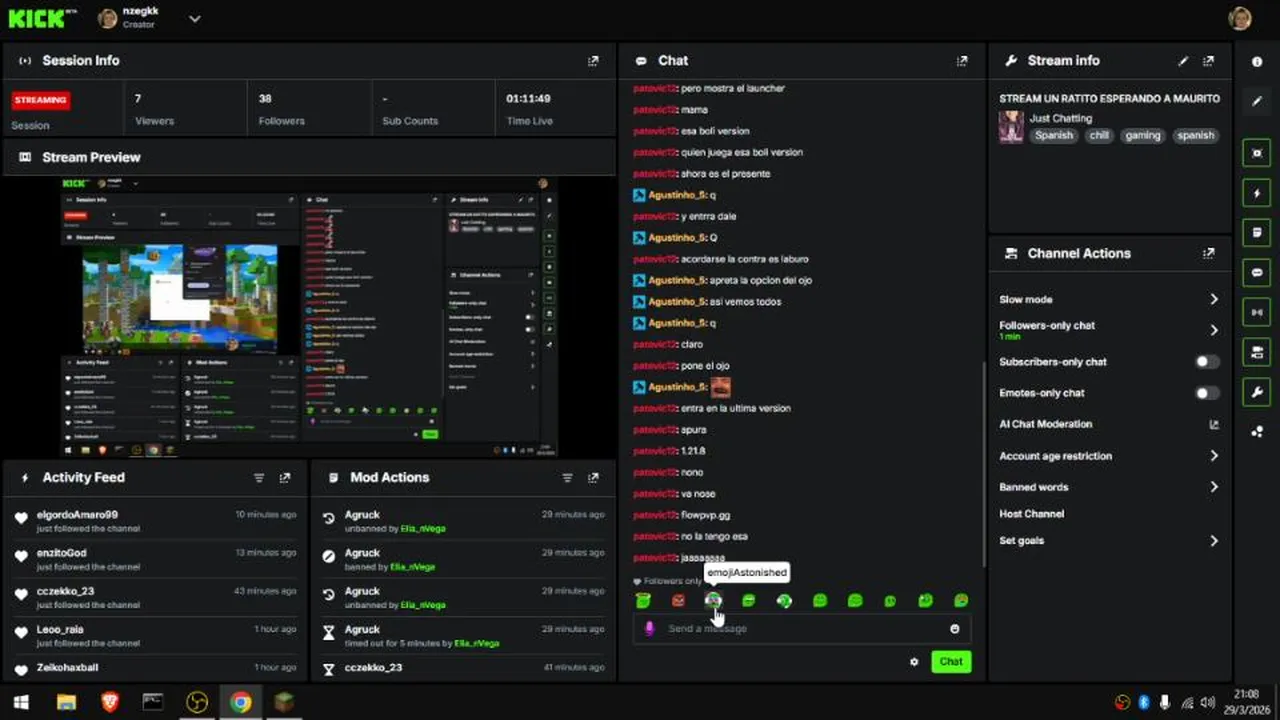Pop out the Mod Actions panel
Viewport: 1280px width, 720px height.
pos(593,478)
